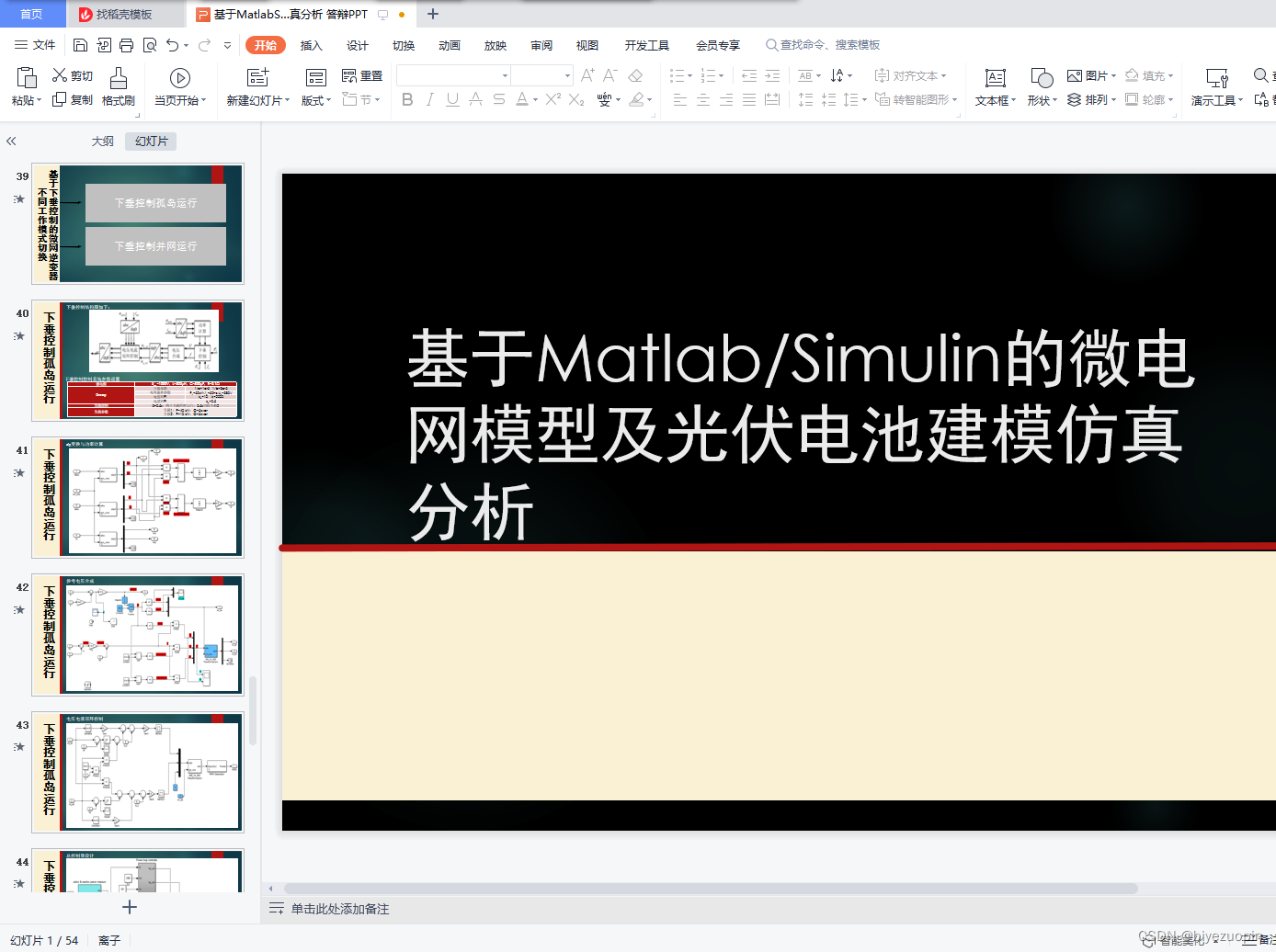Toggle Superscript formatting
The image size is (1276, 952).
pyautogui.click(x=553, y=99)
